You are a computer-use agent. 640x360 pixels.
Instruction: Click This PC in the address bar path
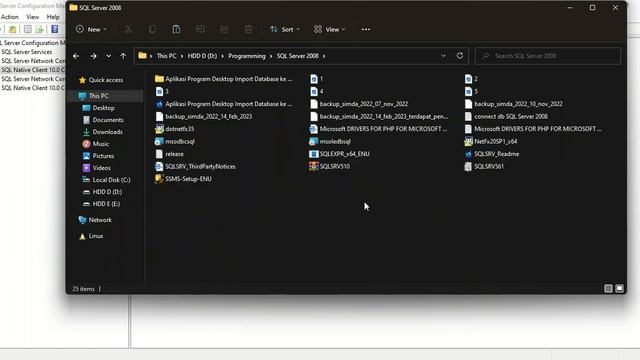click(x=167, y=56)
